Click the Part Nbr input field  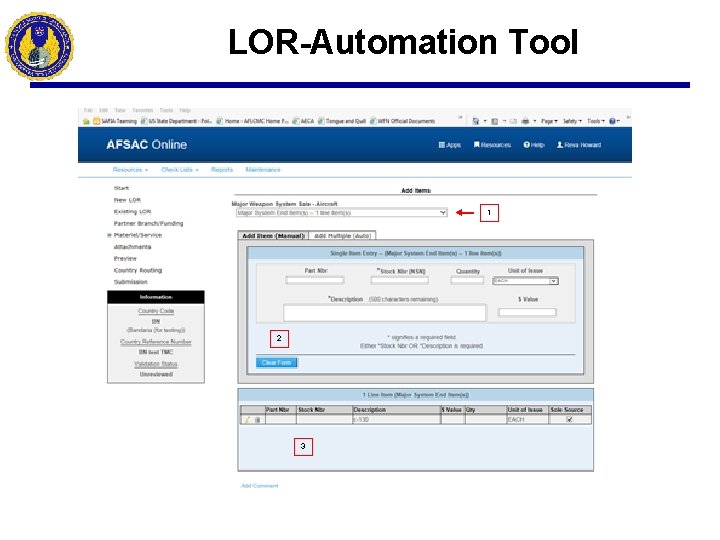click(x=315, y=280)
